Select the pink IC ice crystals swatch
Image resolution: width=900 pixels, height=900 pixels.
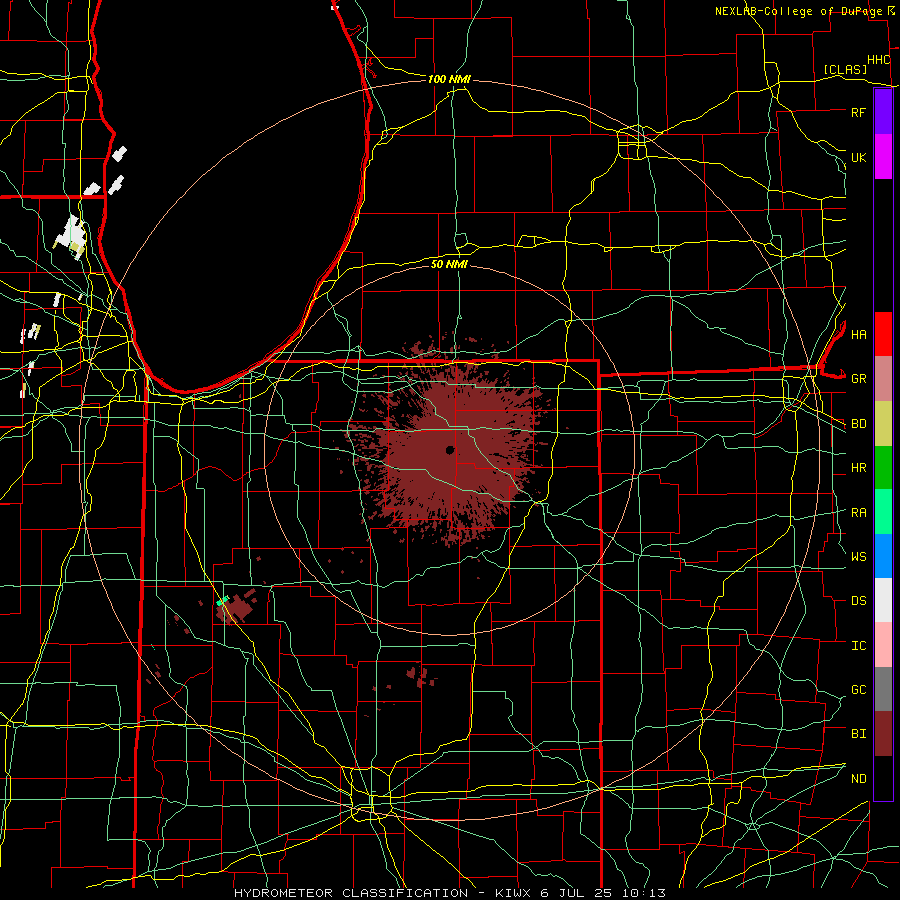[883, 645]
